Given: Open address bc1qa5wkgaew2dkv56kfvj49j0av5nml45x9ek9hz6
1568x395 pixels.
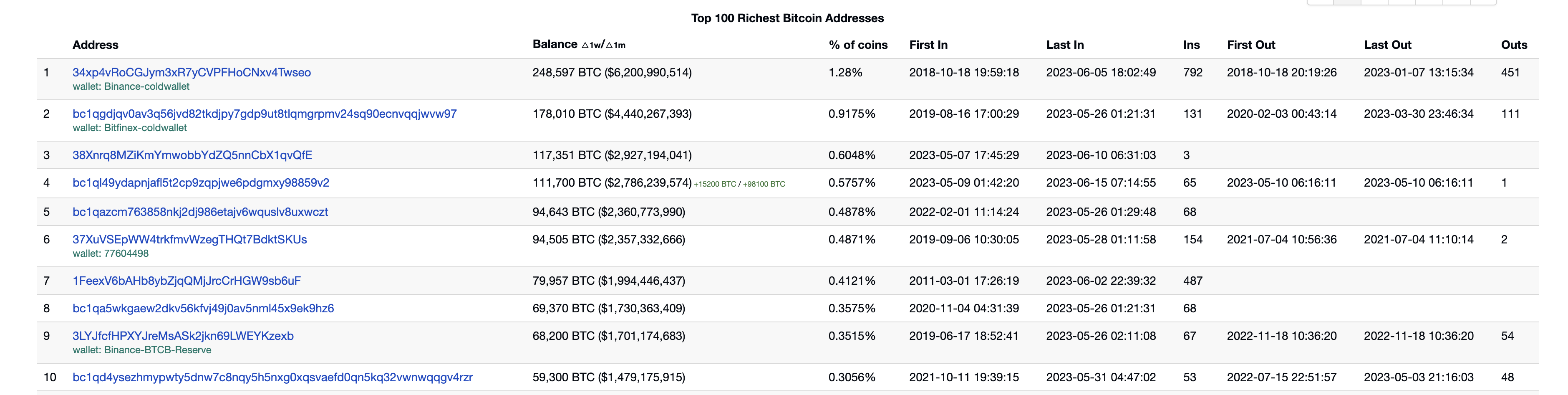Looking at the screenshot, I should pyautogui.click(x=203, y=309).
